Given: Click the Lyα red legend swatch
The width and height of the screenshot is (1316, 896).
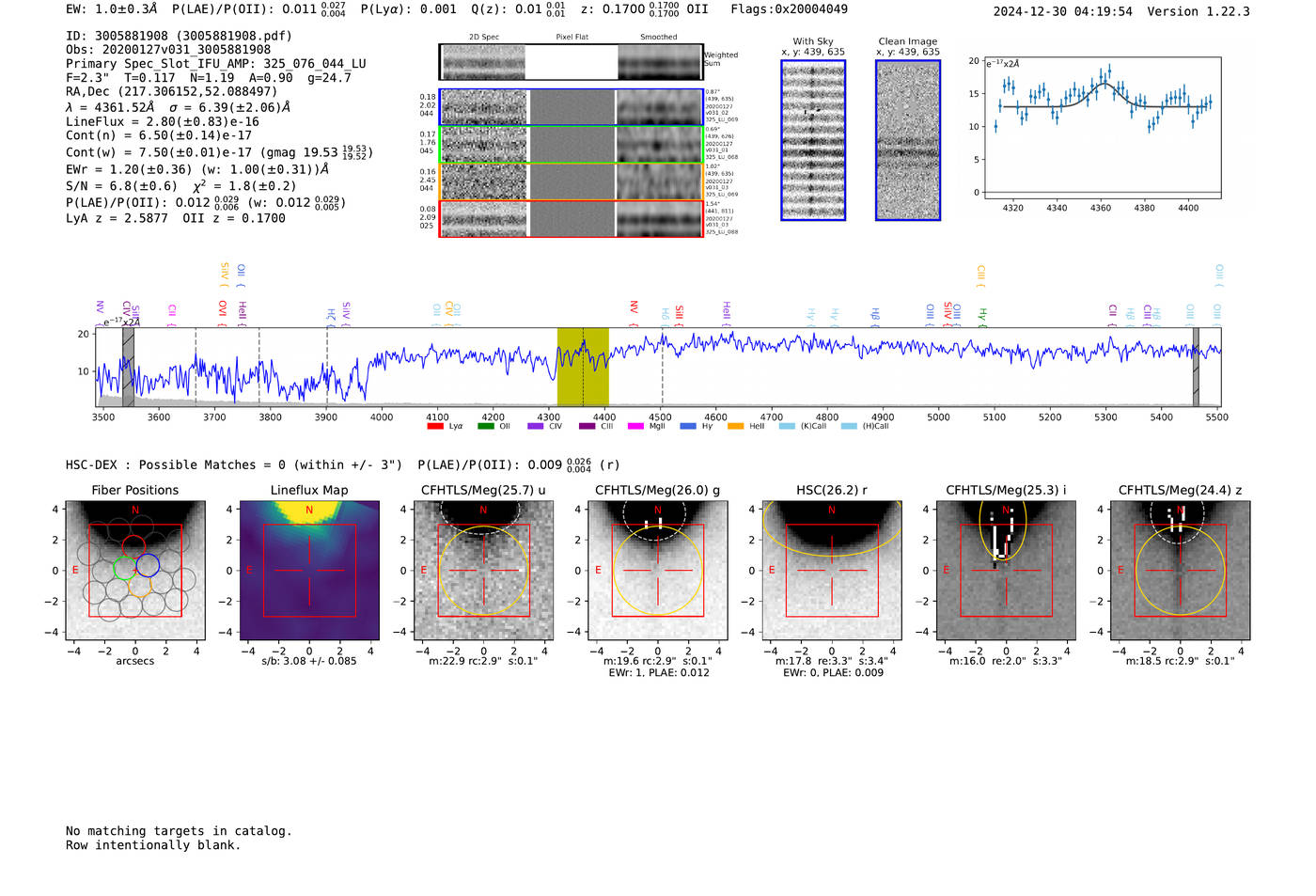Looking at the screenshot, I should pyautogui.click(x=434, y=426).
